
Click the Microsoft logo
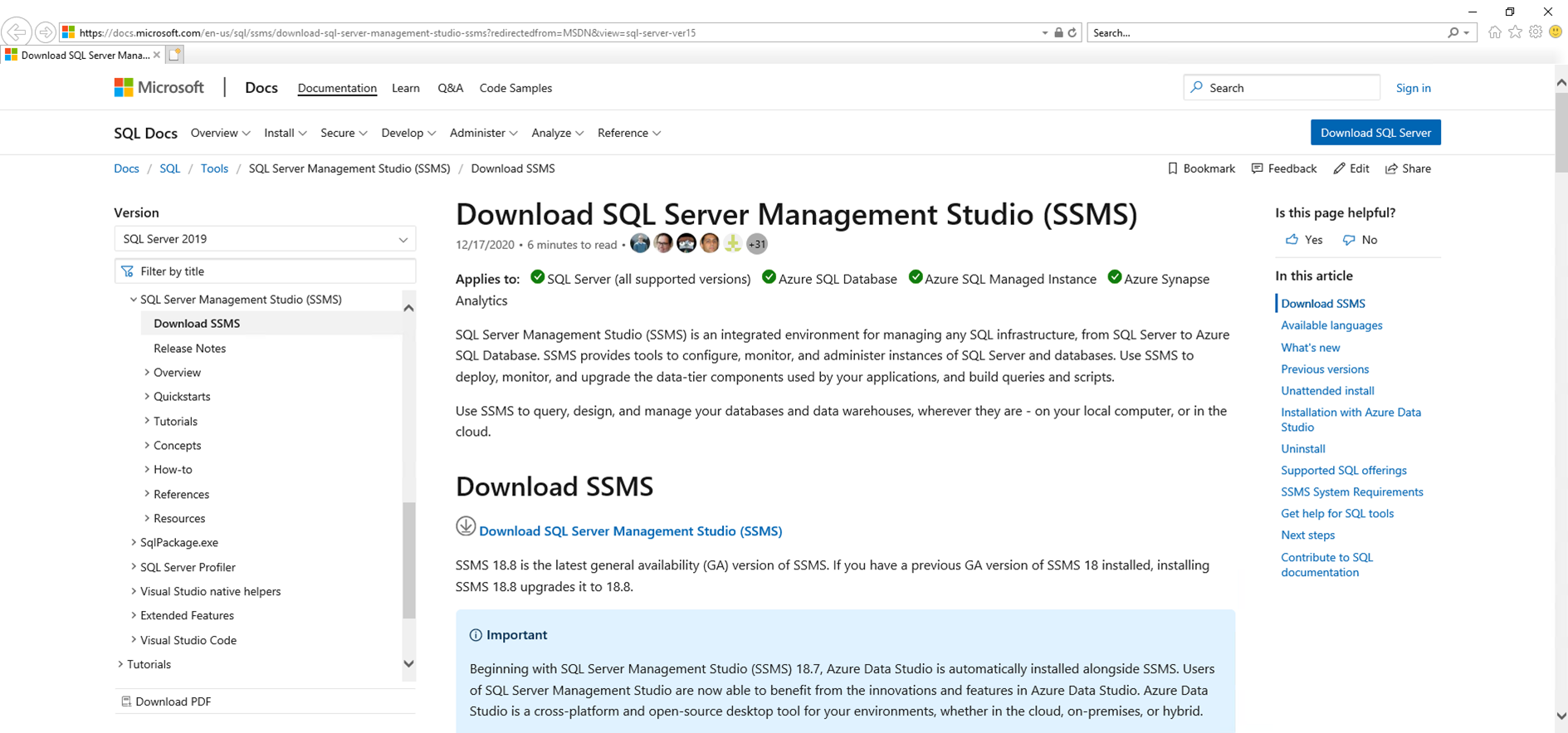point(159,87)
